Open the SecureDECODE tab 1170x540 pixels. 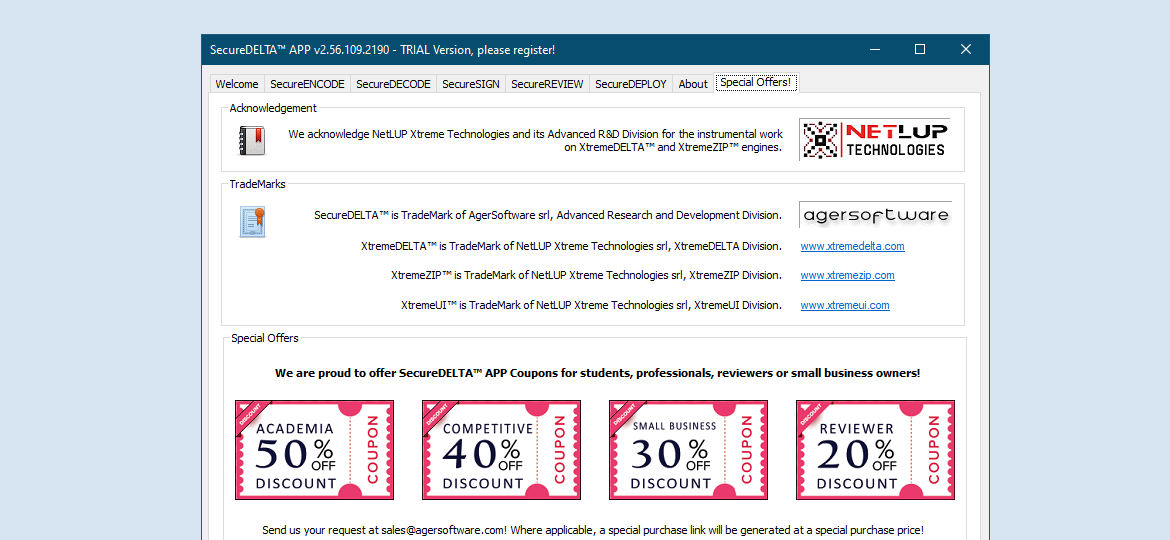[393, 84]
